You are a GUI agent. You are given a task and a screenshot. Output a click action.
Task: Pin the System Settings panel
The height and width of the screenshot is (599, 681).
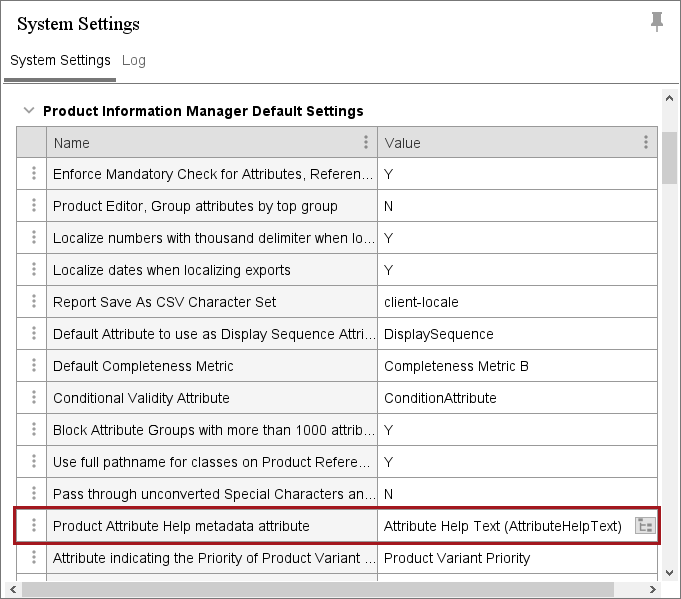pyautogui.click(x=657, y=21)
